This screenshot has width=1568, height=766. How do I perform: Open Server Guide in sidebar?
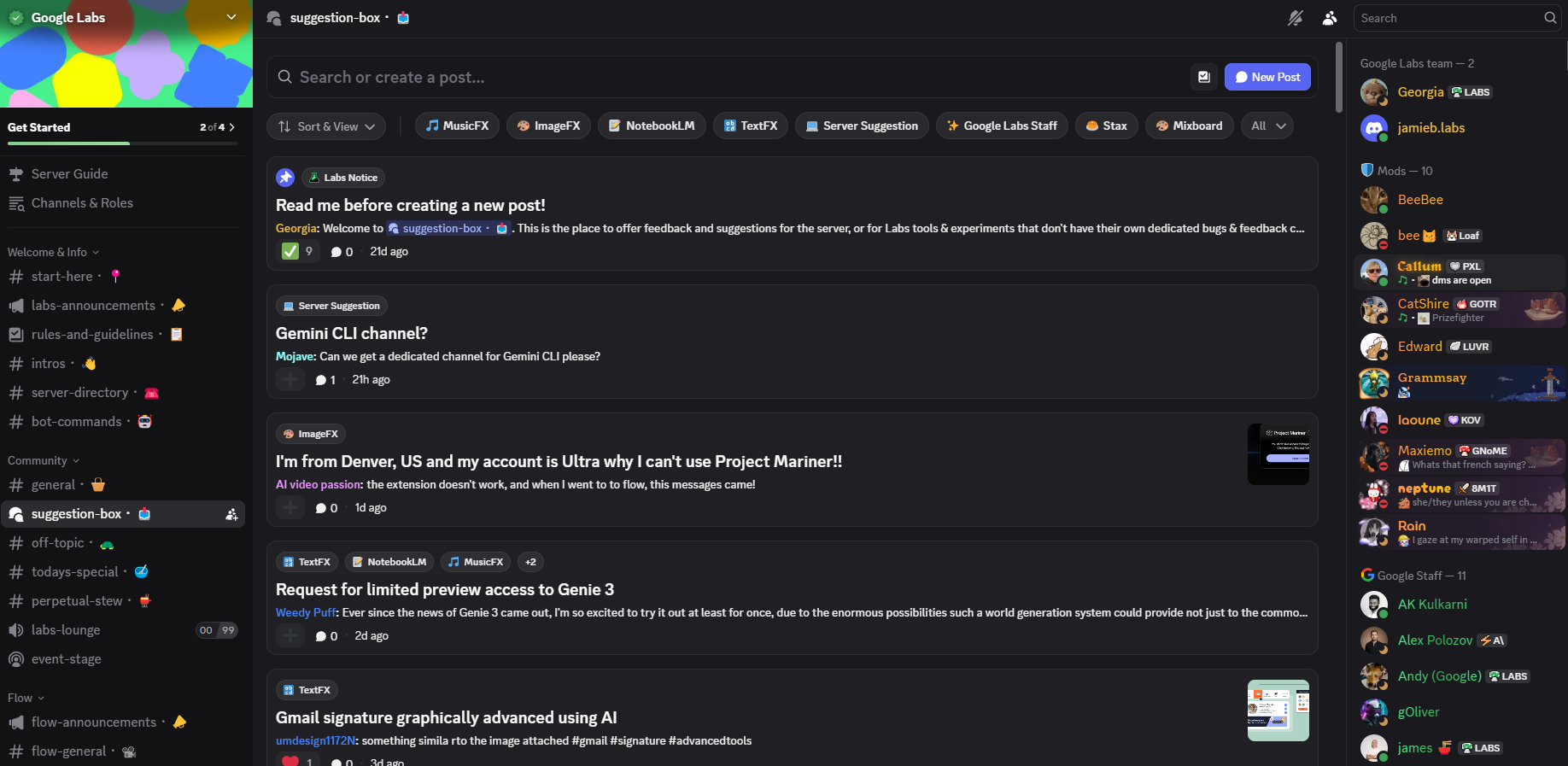(x=69, y=174)
